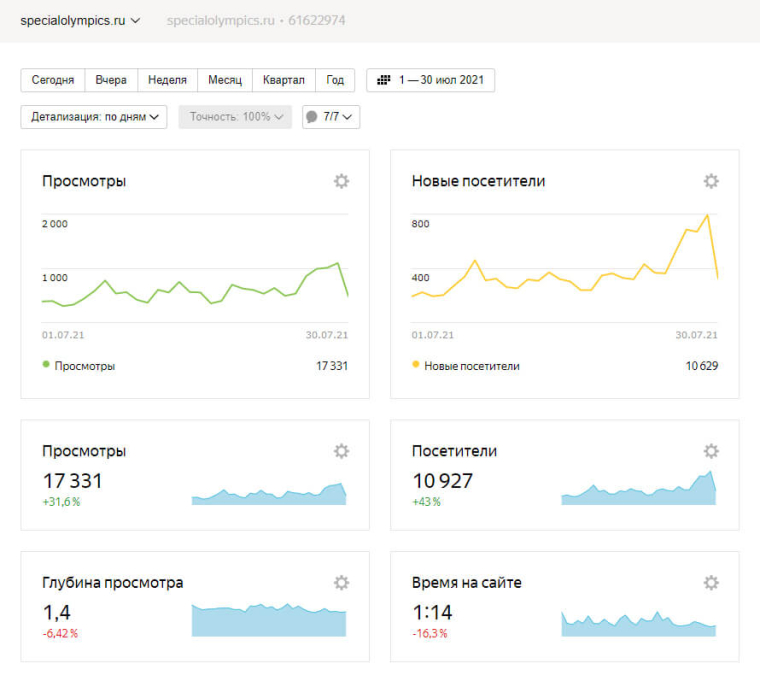Select the Сегодня period tab

[52, 80]
